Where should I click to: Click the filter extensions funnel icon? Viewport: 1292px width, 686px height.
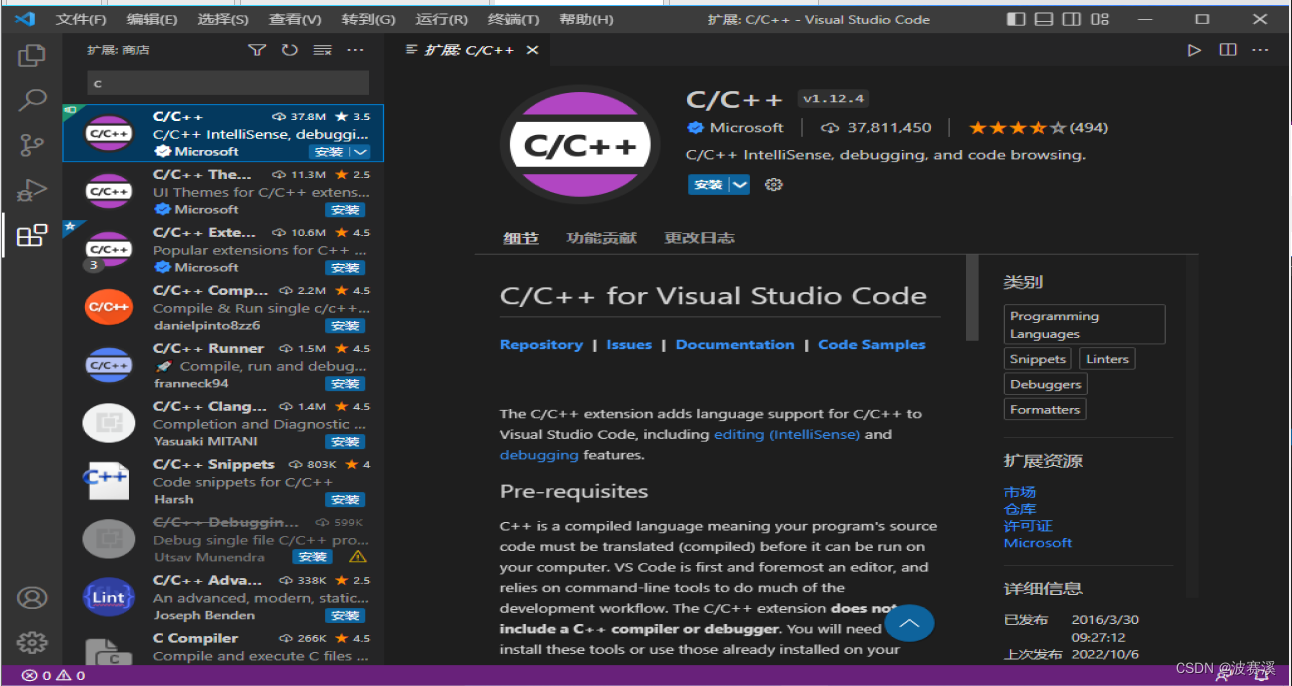(x=257, y=50)
